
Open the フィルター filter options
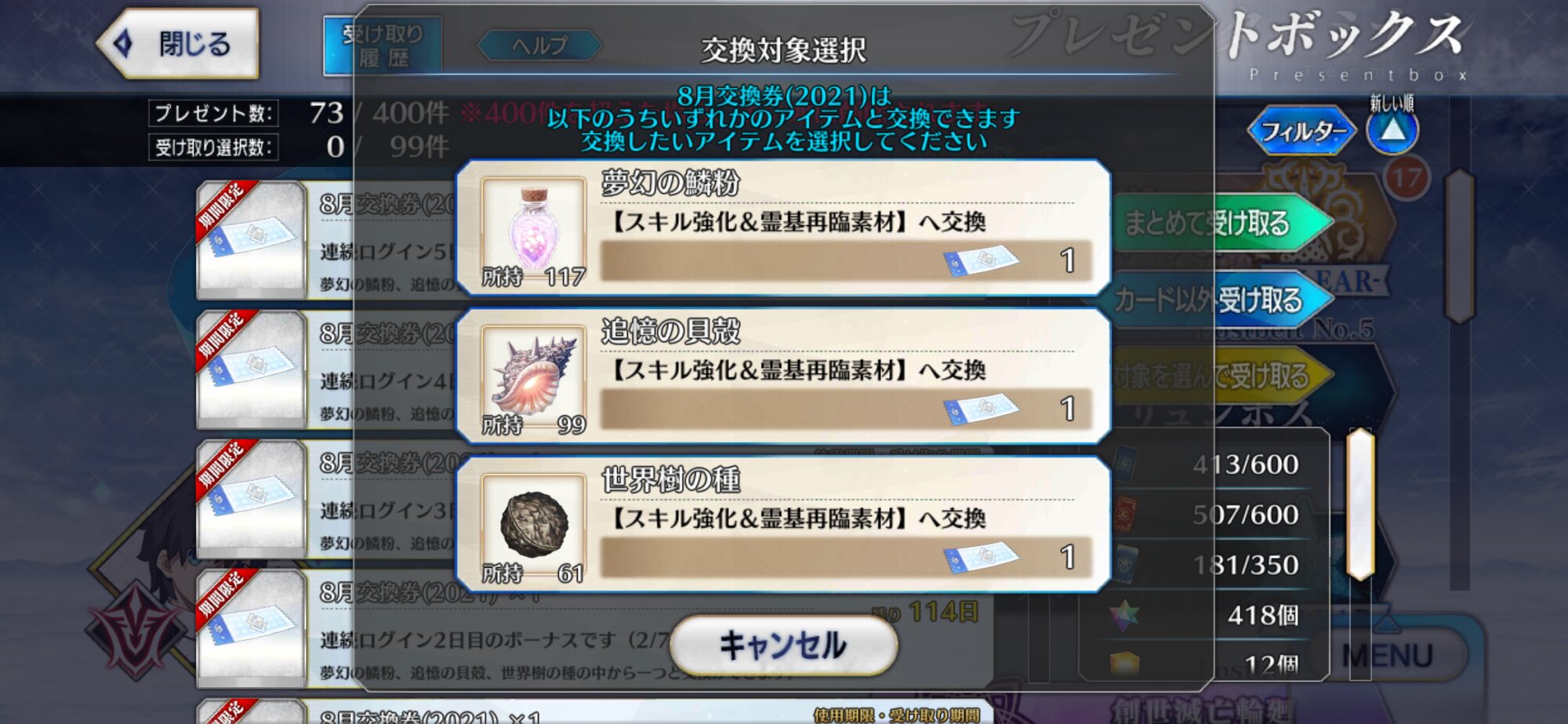(x=1301, y=130)
